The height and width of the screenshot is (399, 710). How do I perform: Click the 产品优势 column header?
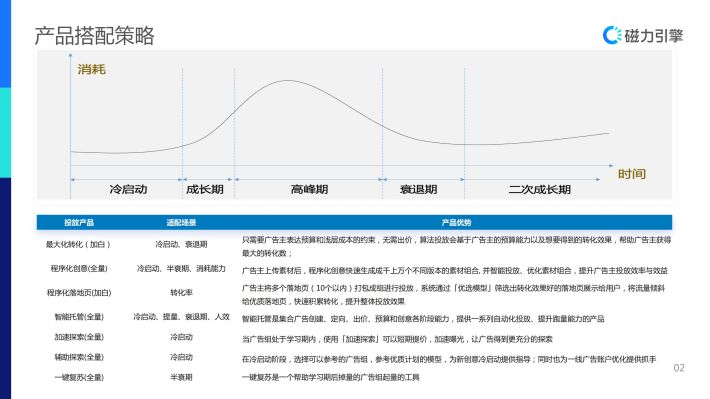coord(456,222)
